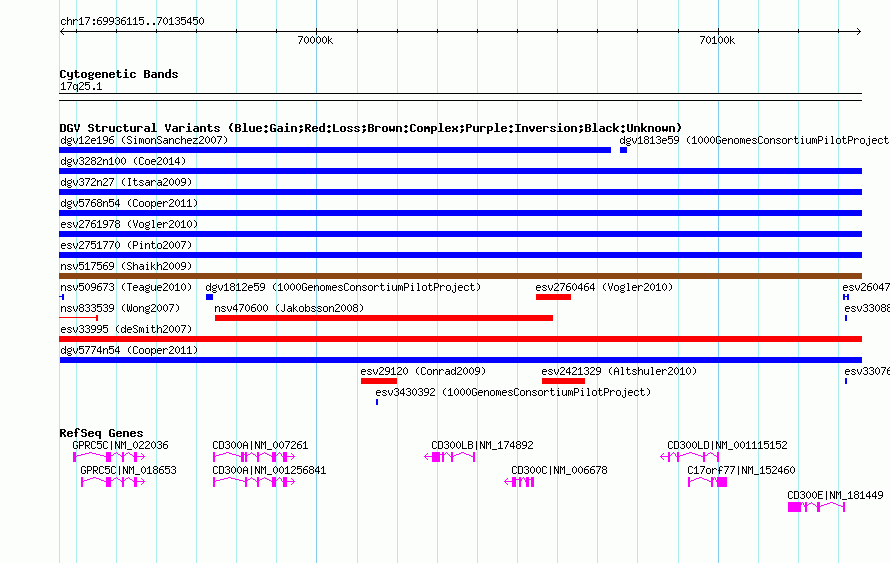Select the C17orf77 NM_152460 gene glyph
The width and height of the screenshot is (890, 563).
point(707,482)
